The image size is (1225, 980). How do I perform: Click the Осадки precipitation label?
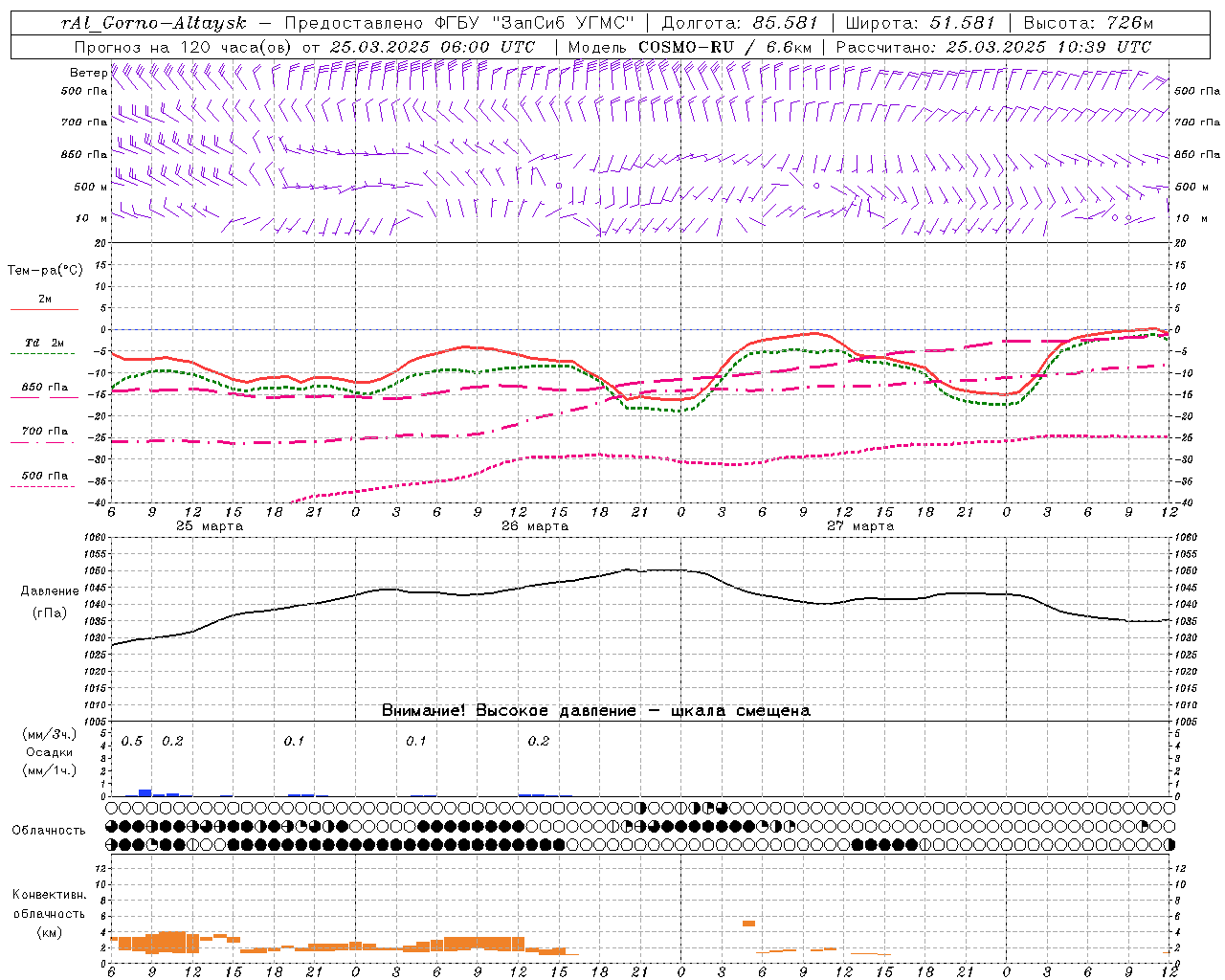point(49,752)
